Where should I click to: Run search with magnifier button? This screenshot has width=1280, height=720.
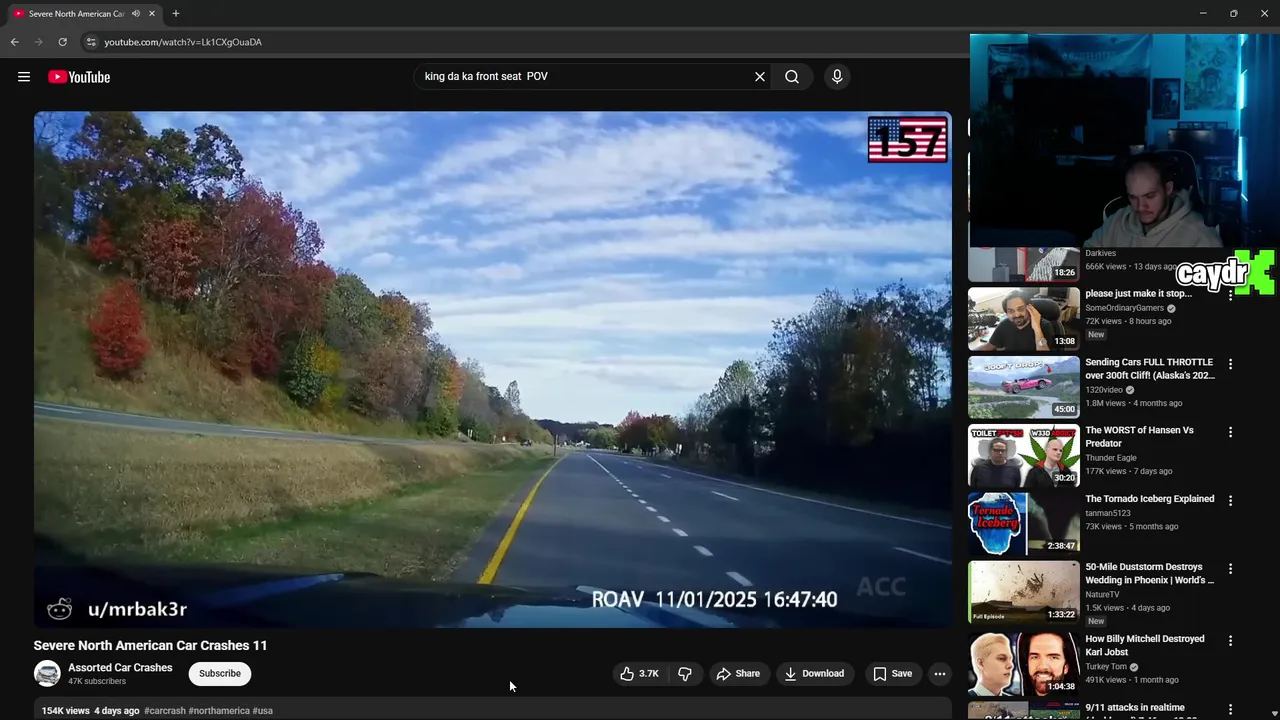(792, 77)
